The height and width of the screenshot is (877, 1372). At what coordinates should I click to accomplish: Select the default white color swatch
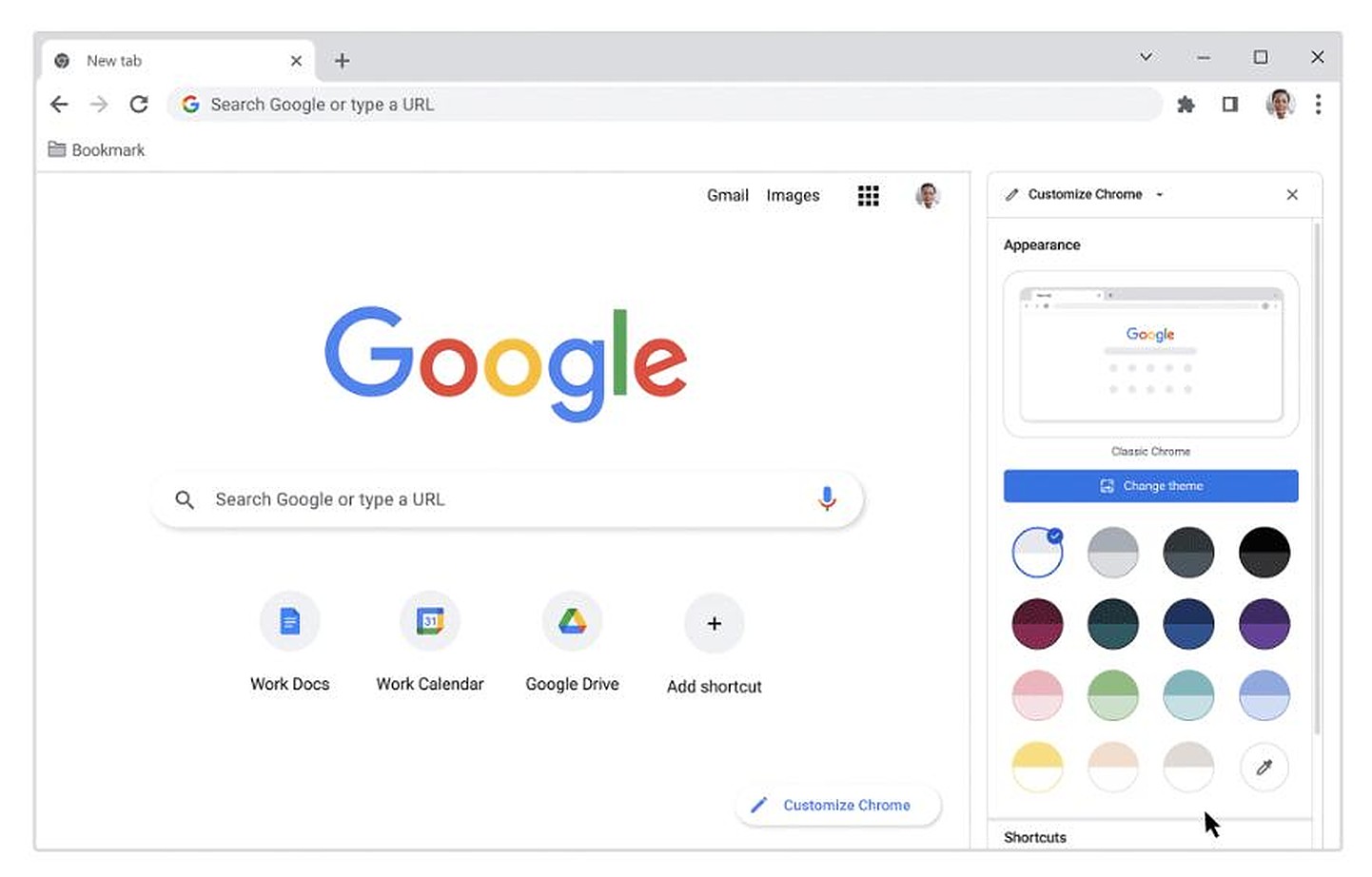click(x=1037, y=552)
